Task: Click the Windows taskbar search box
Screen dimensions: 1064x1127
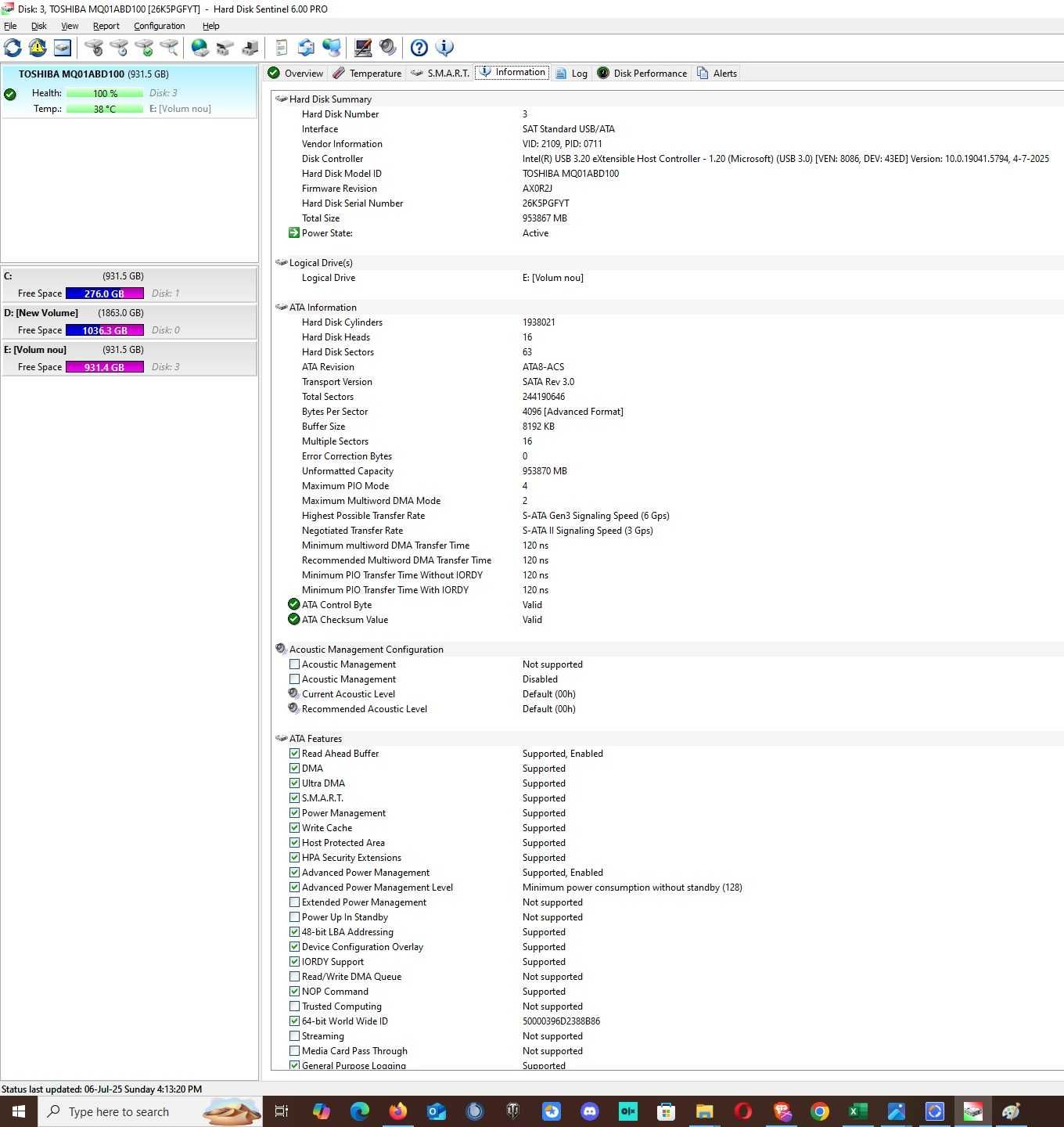Action: [x=150, y=1111]
